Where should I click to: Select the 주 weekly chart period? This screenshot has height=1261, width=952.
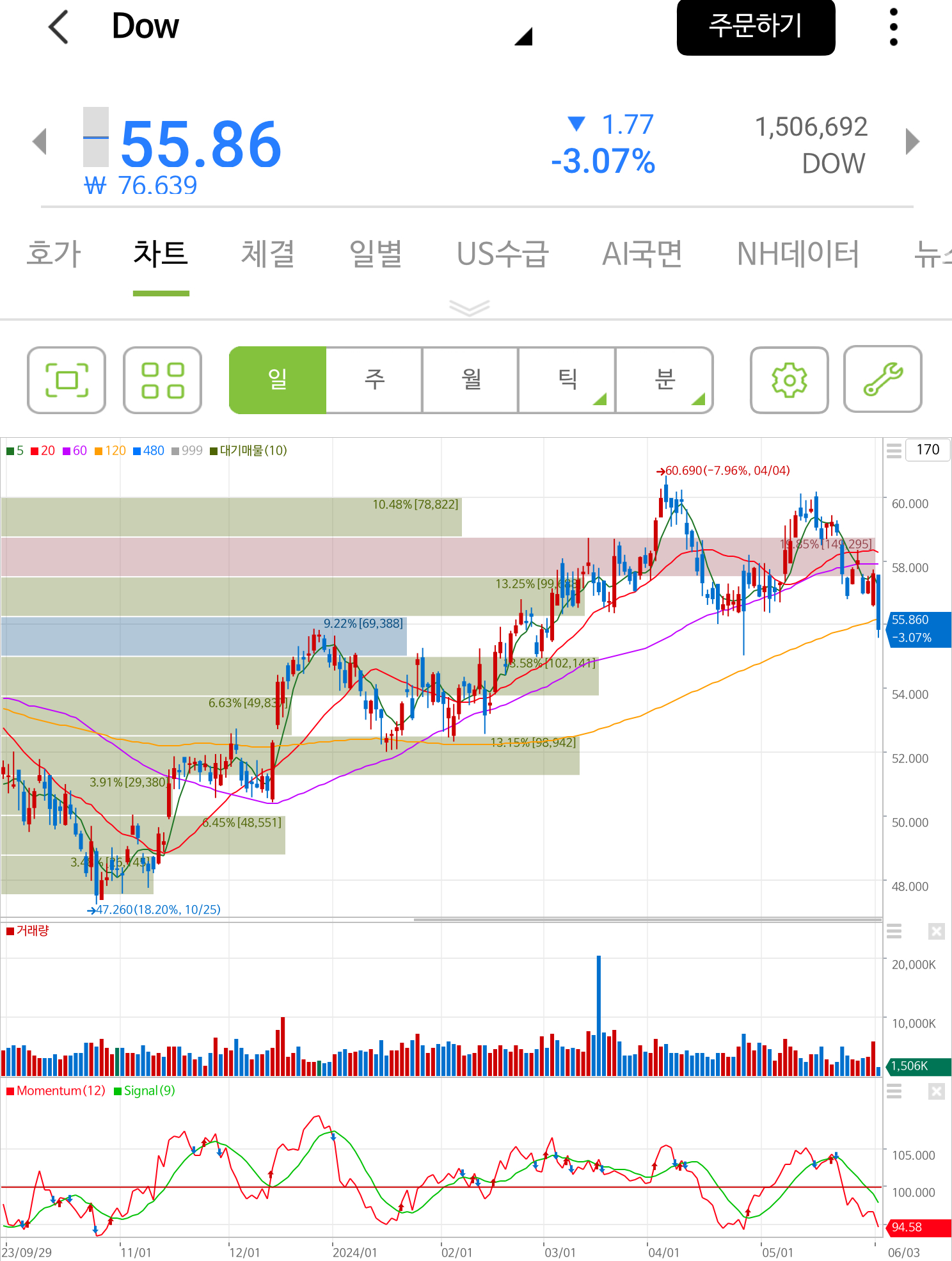click(374, 380)
